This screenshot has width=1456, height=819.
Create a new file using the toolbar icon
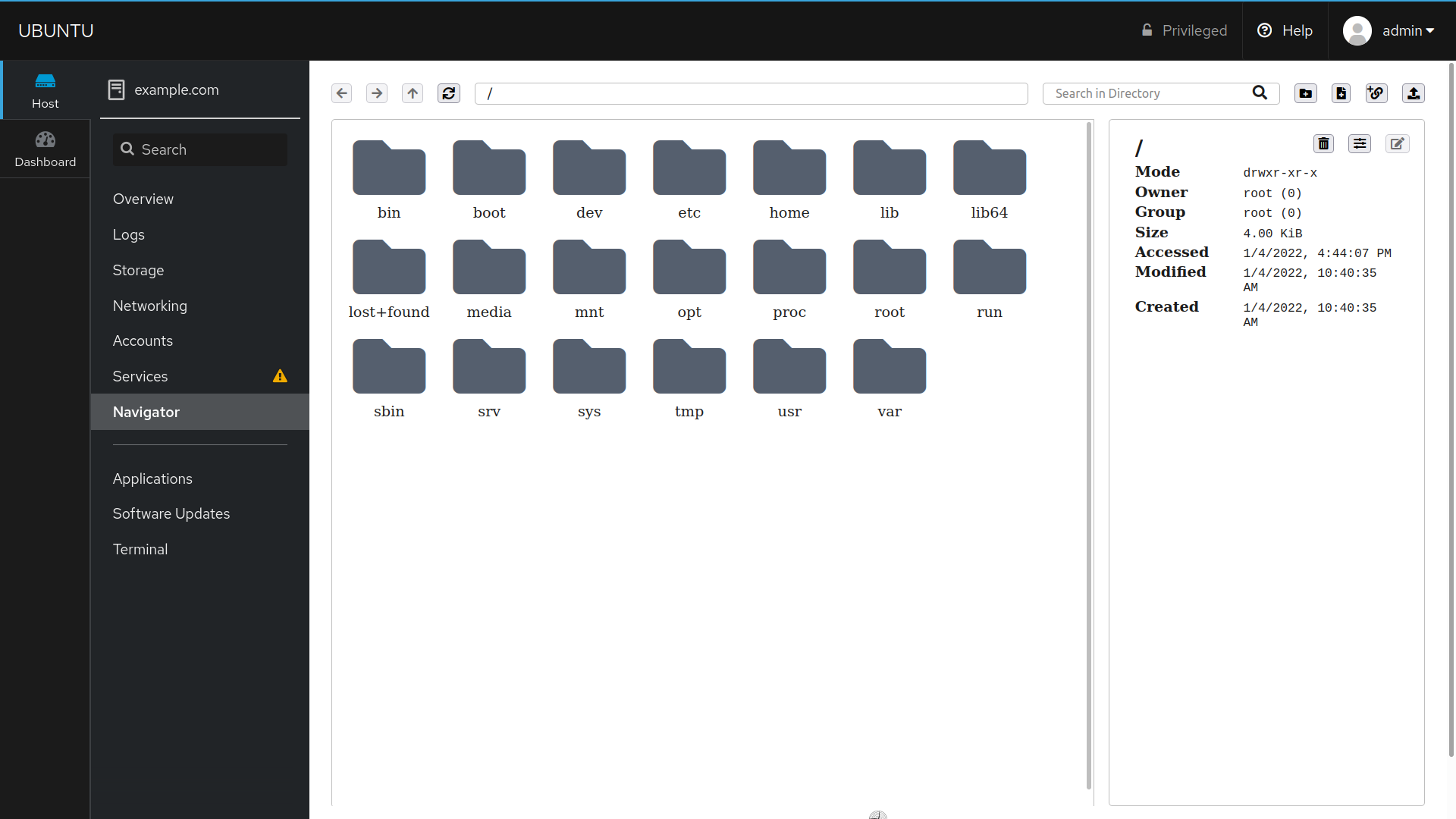(1341, 93)
